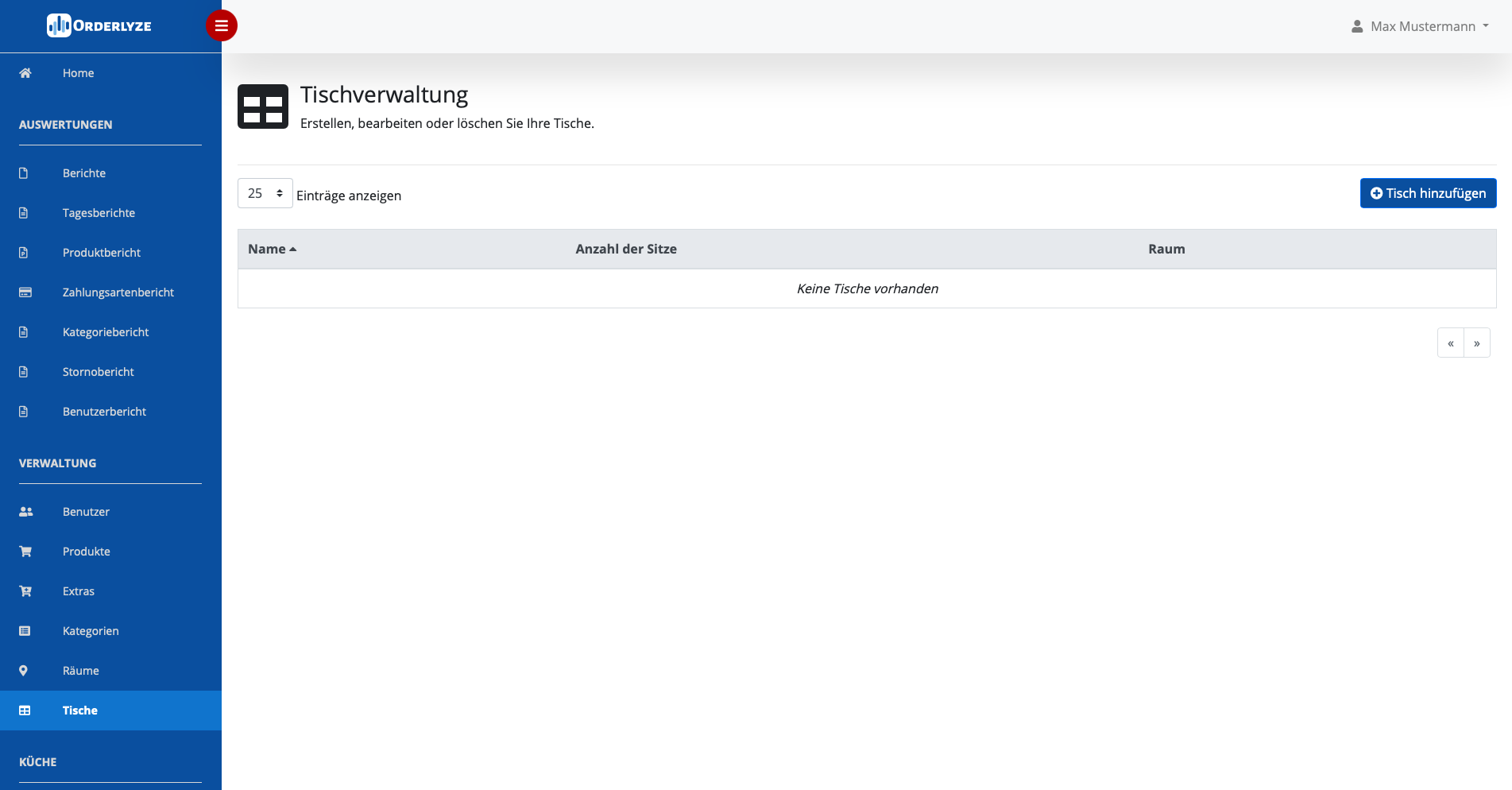This screenshot has width=1512, height=790.
Task: Click the Benutzerbericht icon in the sidebar
Action: tap(24, 412)
